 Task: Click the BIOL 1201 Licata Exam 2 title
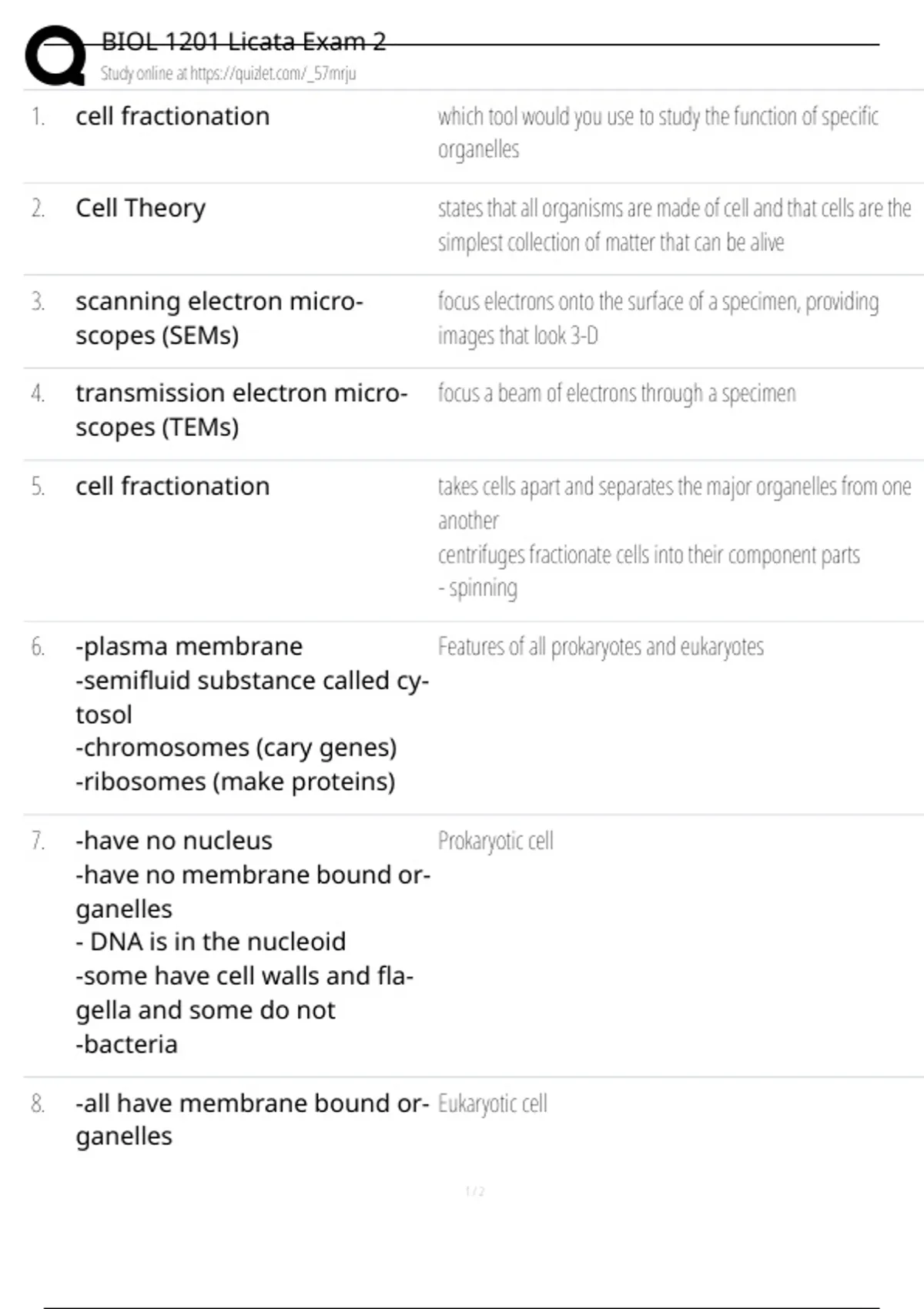point(243,42)
